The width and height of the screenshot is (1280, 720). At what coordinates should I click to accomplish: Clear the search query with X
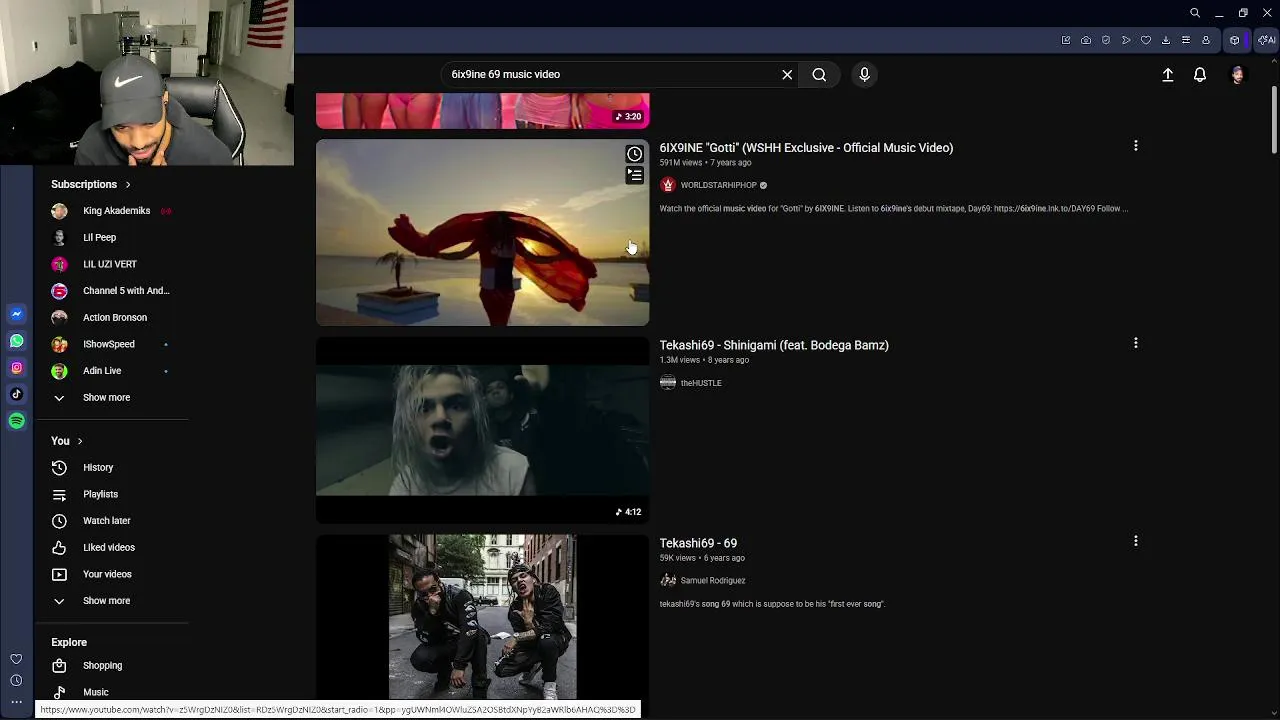coord(787,74)
